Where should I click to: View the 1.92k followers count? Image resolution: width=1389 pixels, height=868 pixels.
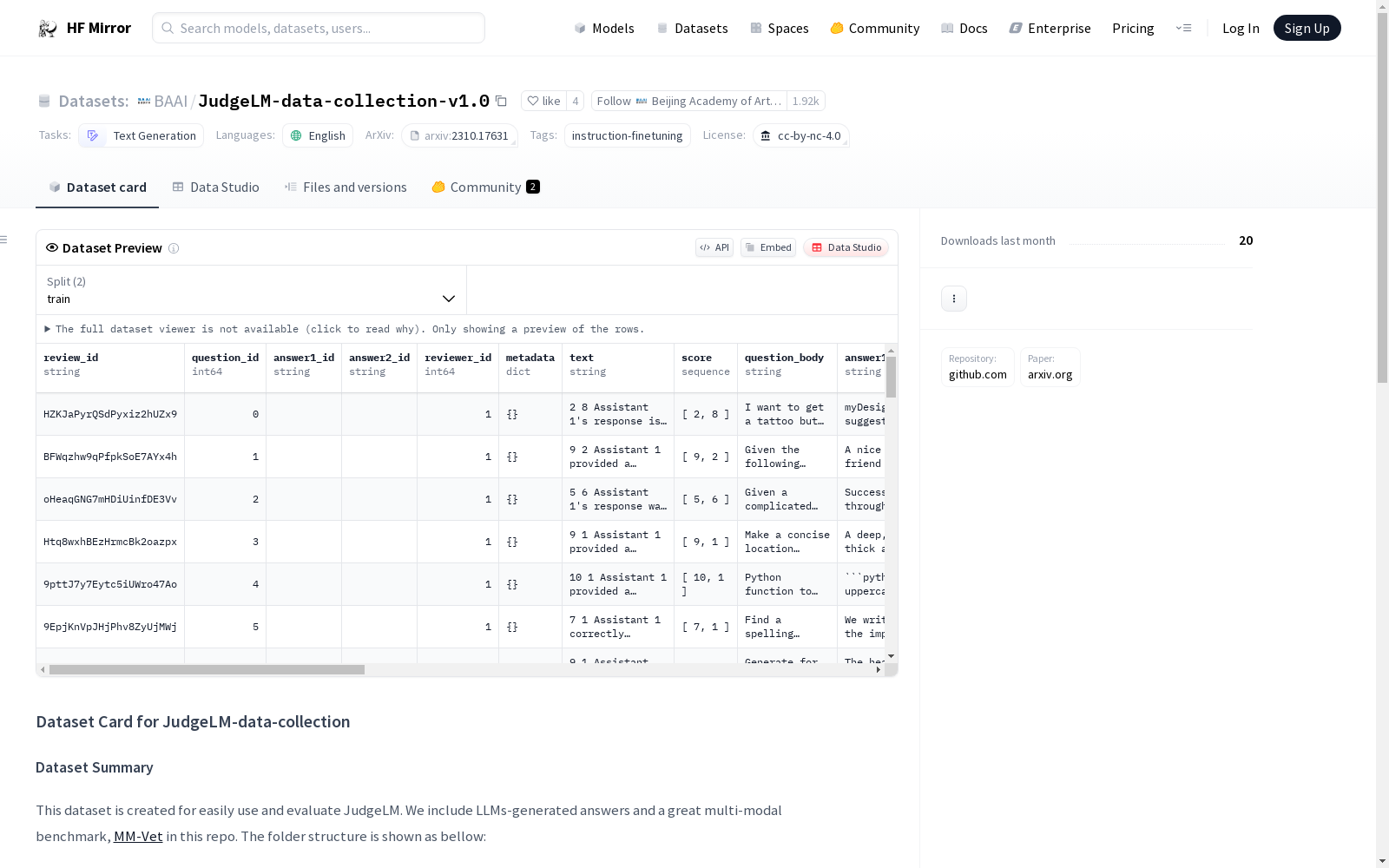[x=806, y=101]
